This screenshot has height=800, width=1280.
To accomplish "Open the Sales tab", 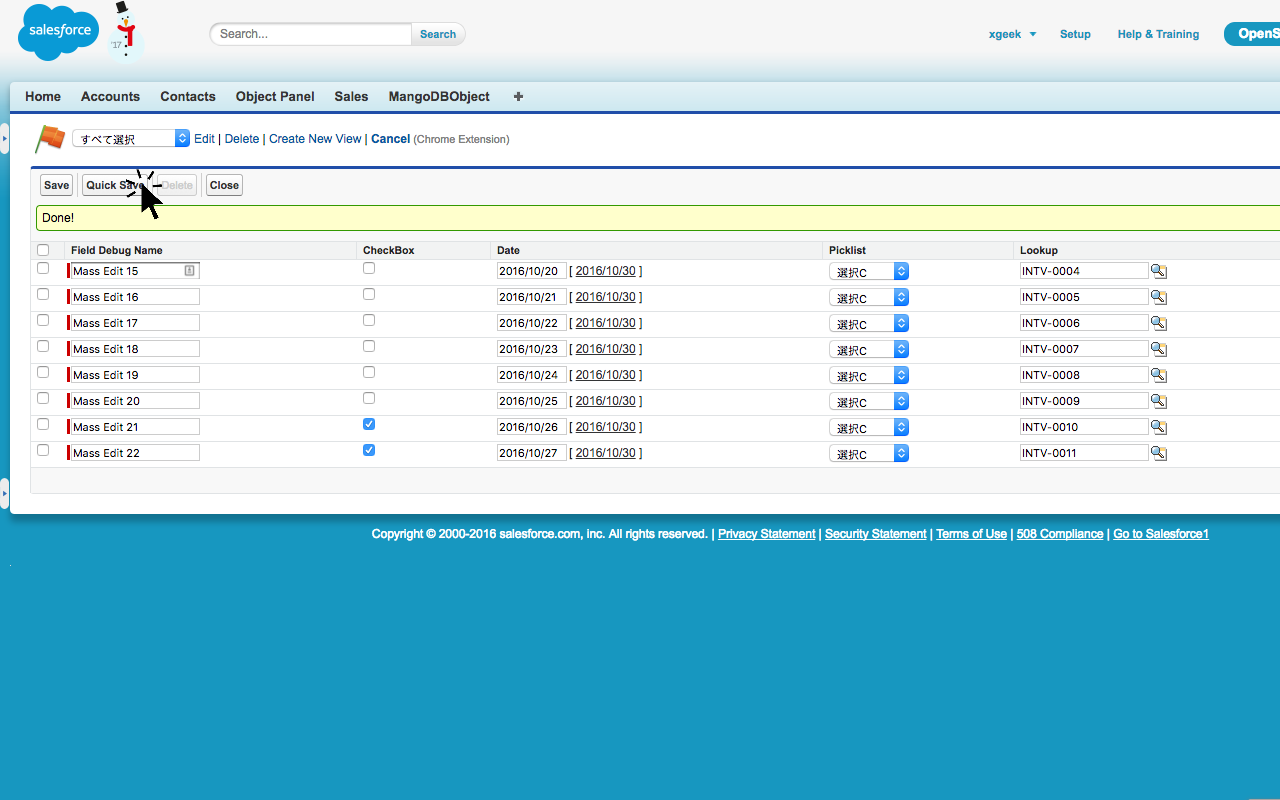I will [351, 97].
